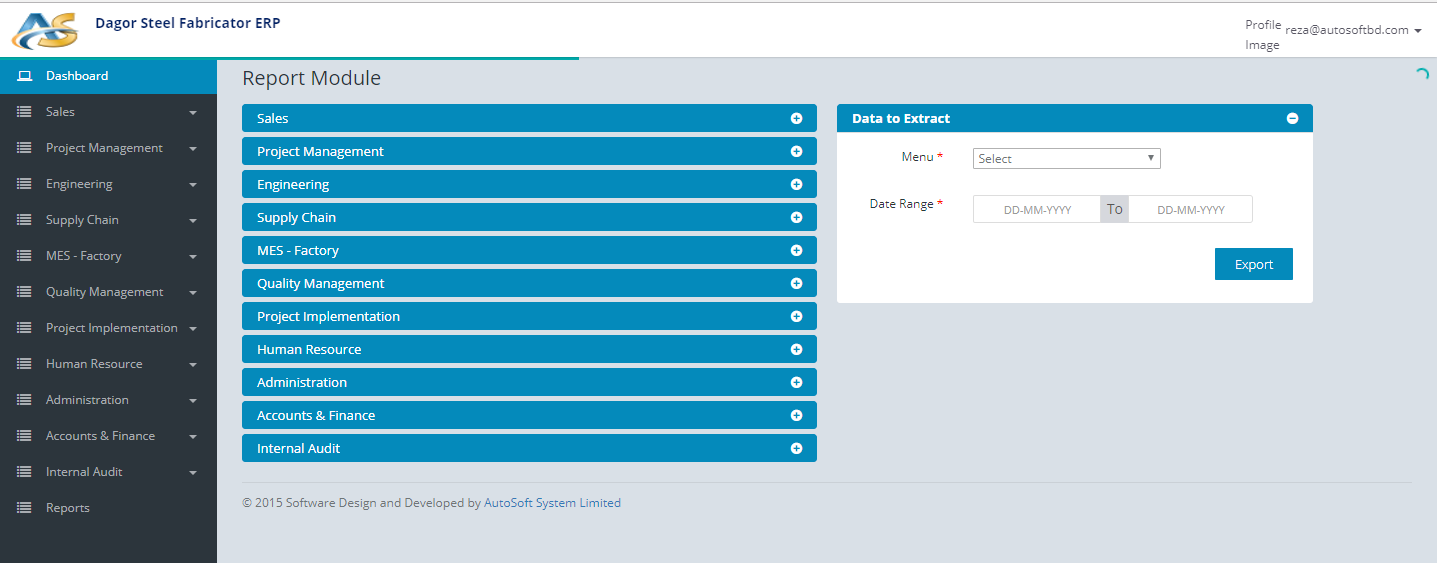Open Project Management in sidebar

click(104, 148)
